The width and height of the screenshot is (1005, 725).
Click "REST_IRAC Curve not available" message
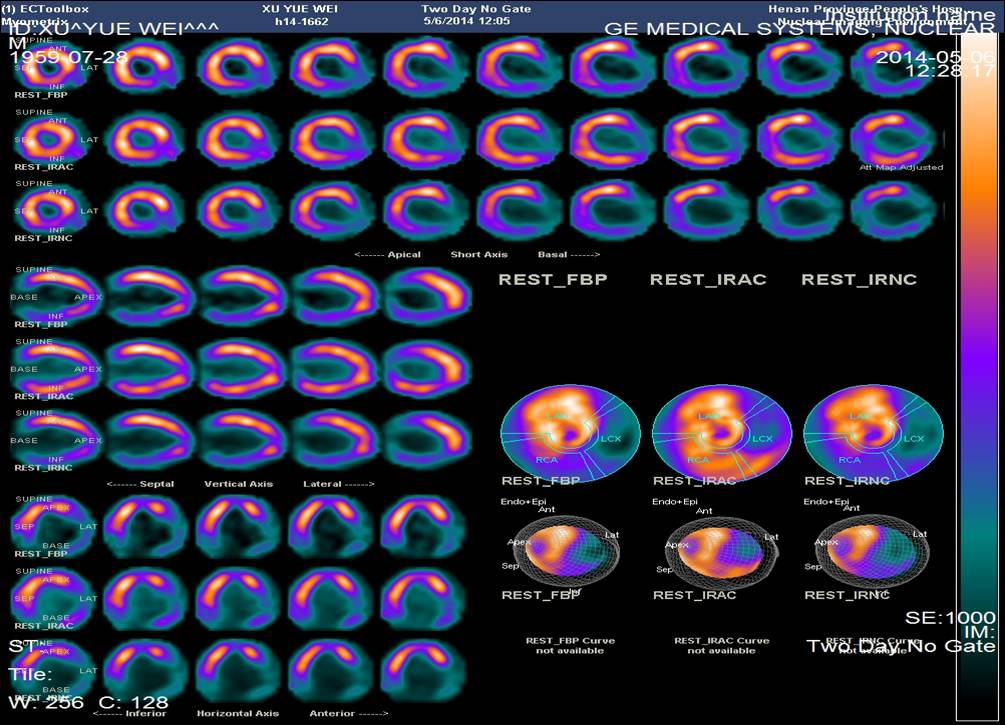pos(721,645)
